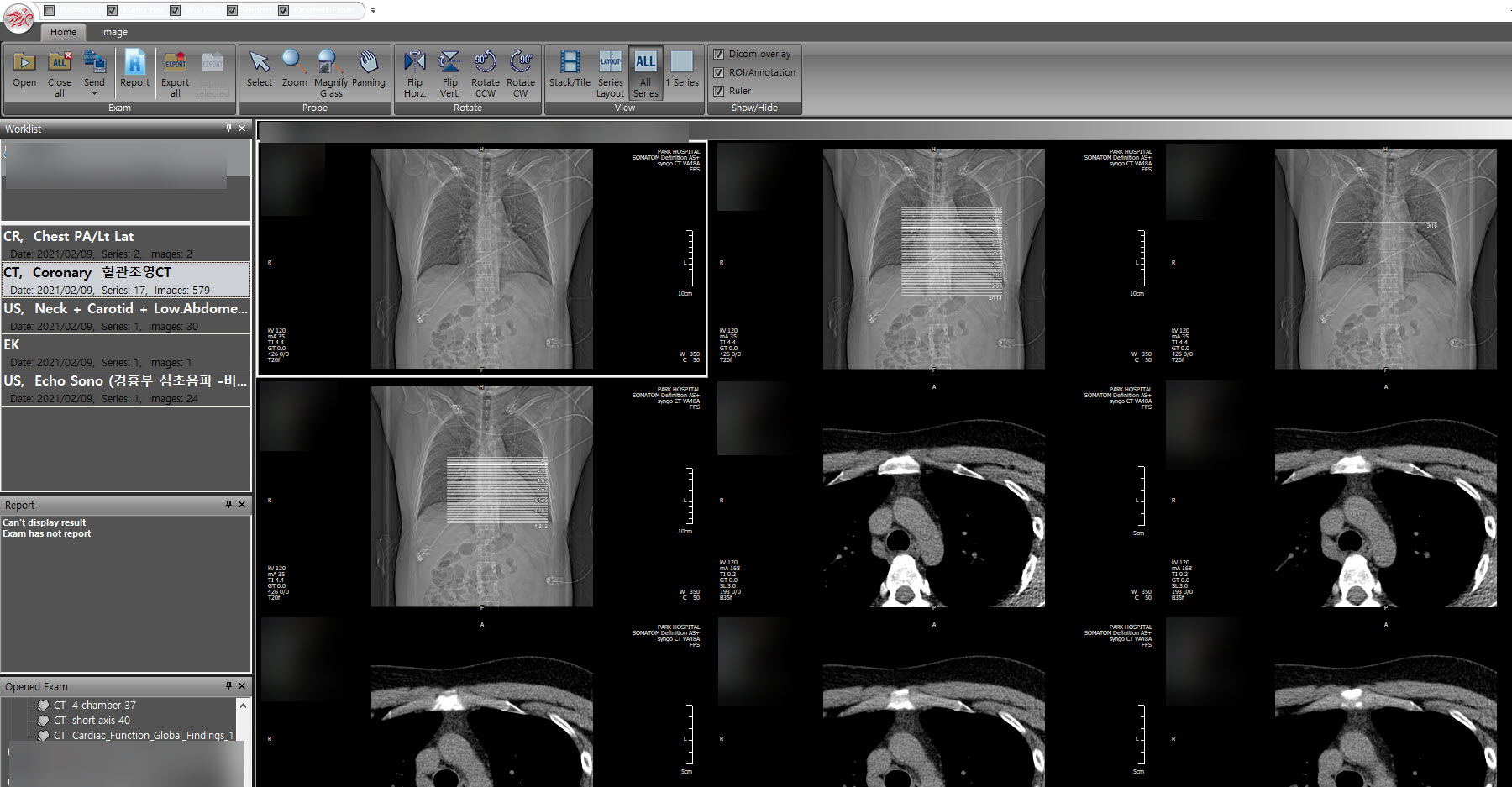
Task: Close the Worklist panel
Action: [242, 129]
